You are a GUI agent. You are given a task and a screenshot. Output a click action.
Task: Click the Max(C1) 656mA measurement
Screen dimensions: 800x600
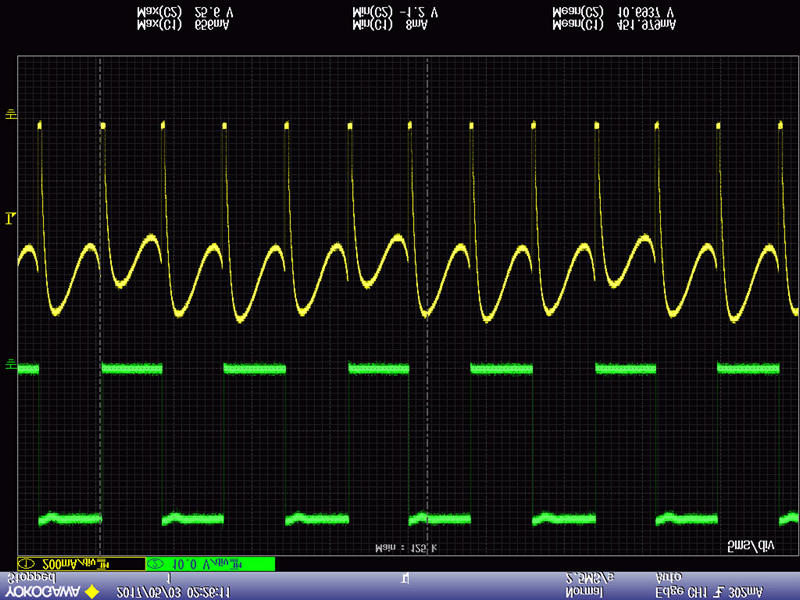[183, 25]
